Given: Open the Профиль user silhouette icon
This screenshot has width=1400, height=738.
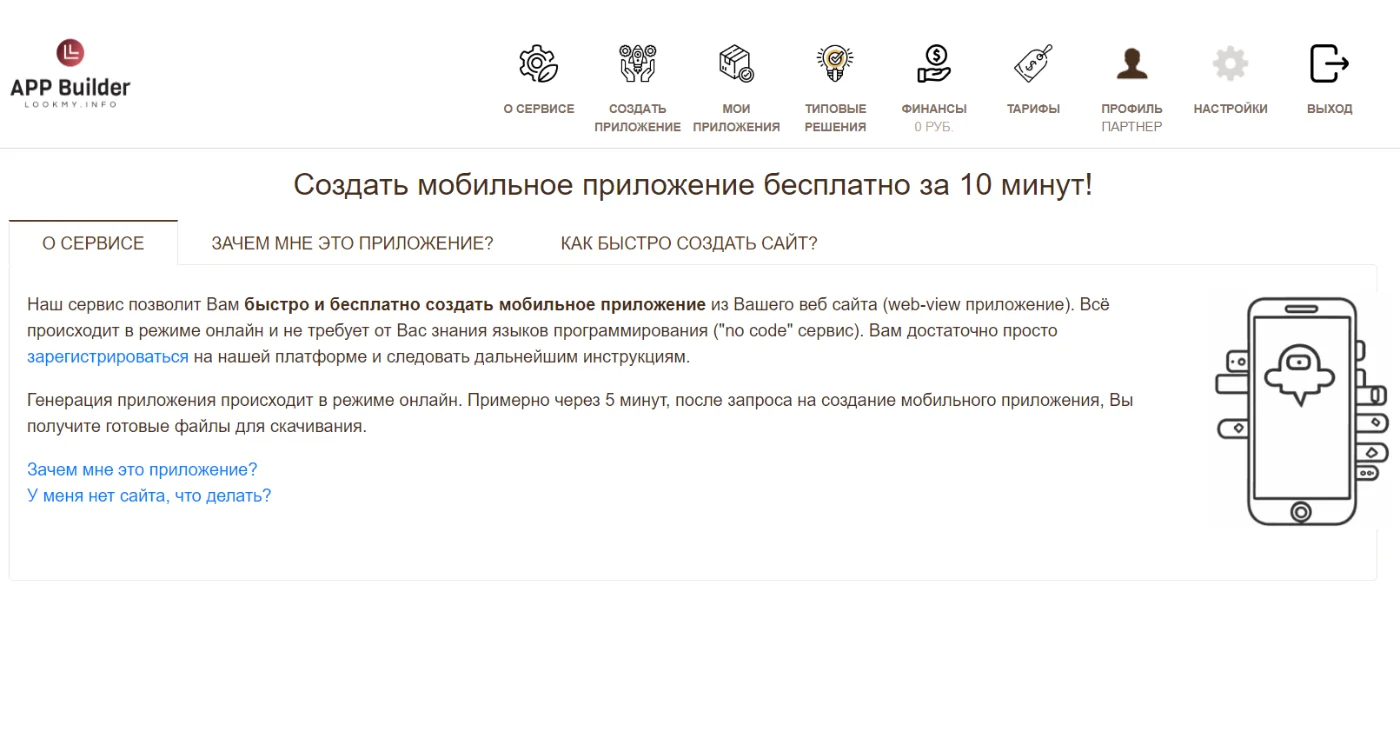Looking at the screenshot, I should [x=1132, y=63].
